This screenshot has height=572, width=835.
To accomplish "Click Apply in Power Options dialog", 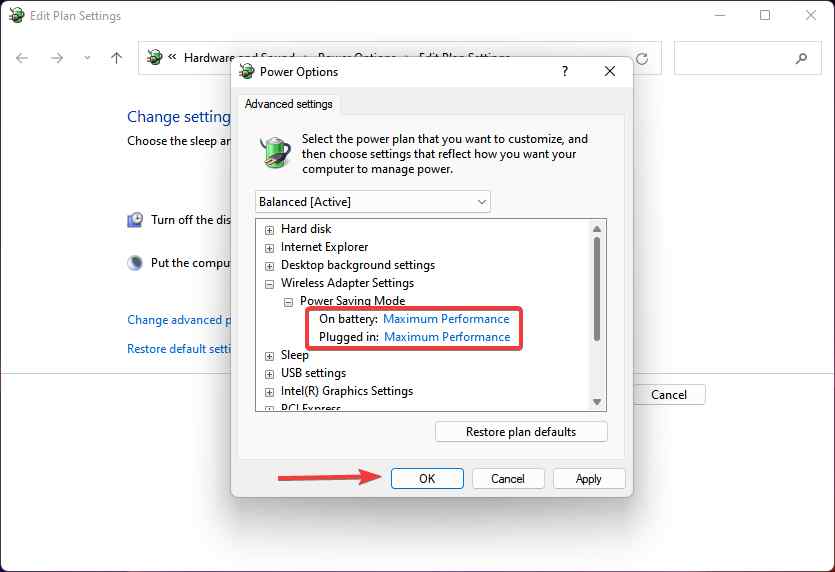I will coord(589,479).
